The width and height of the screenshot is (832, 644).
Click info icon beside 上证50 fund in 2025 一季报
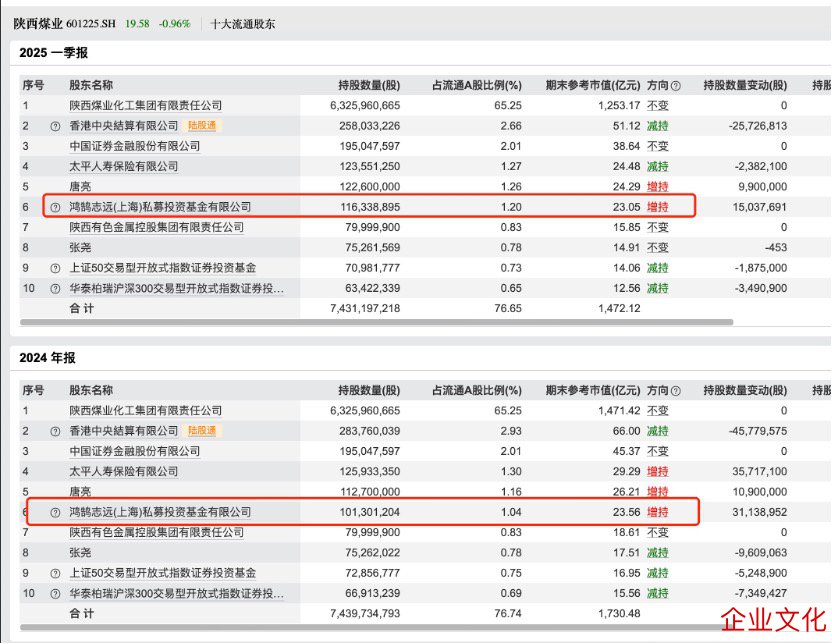click(x=55, y=268)
